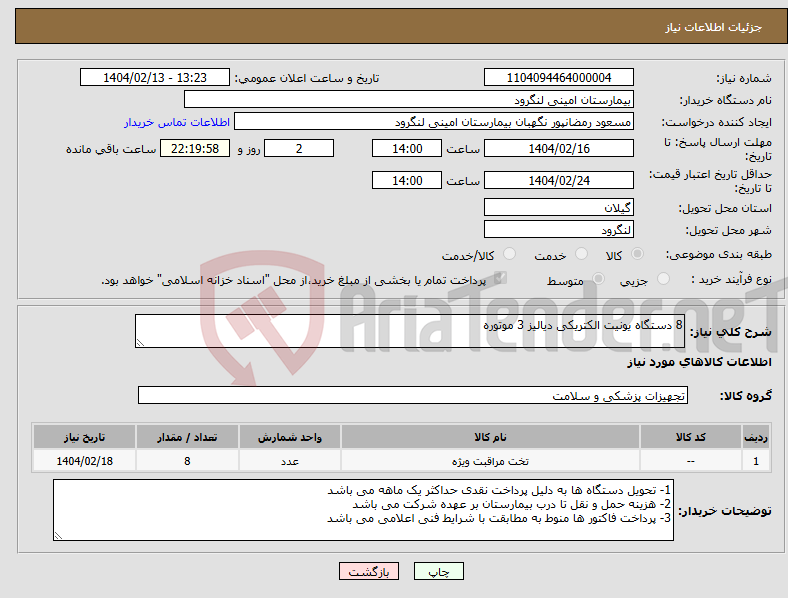
Task: Click the general description textarea about dialysis units
Action: coord(410,331)
